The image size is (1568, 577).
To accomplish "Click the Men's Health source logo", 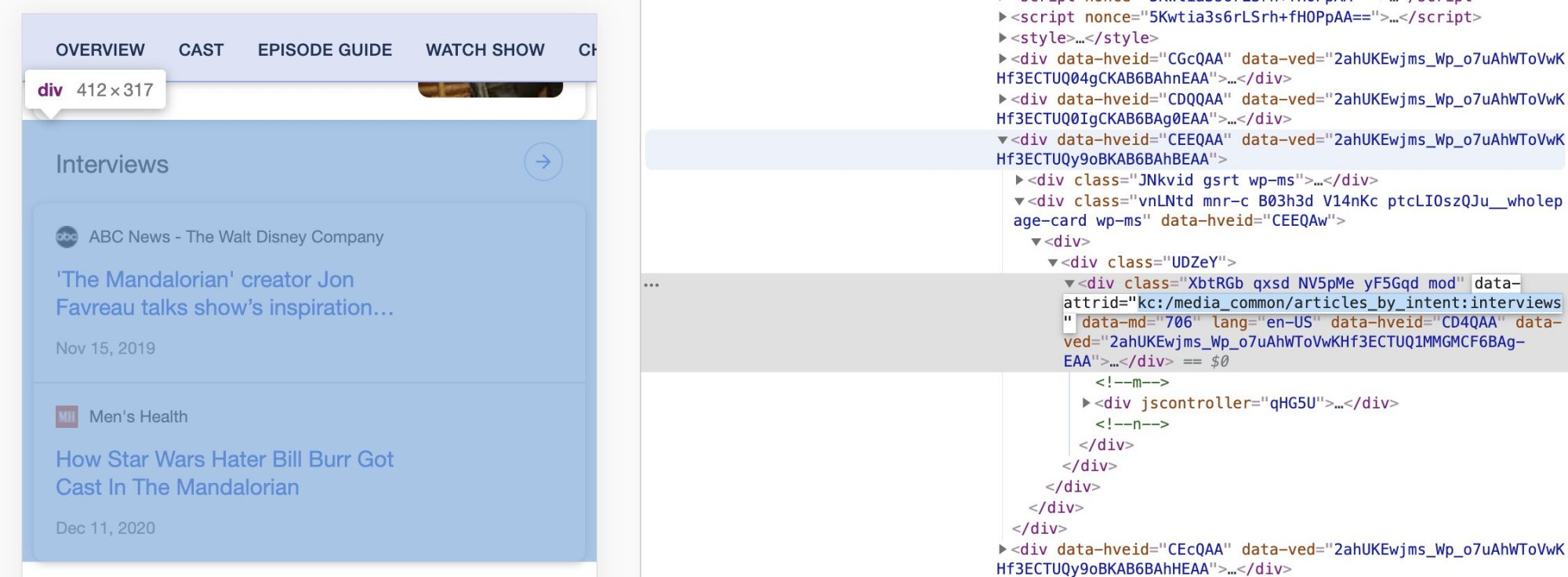I will pyautogui.click(x=67, y=416).
